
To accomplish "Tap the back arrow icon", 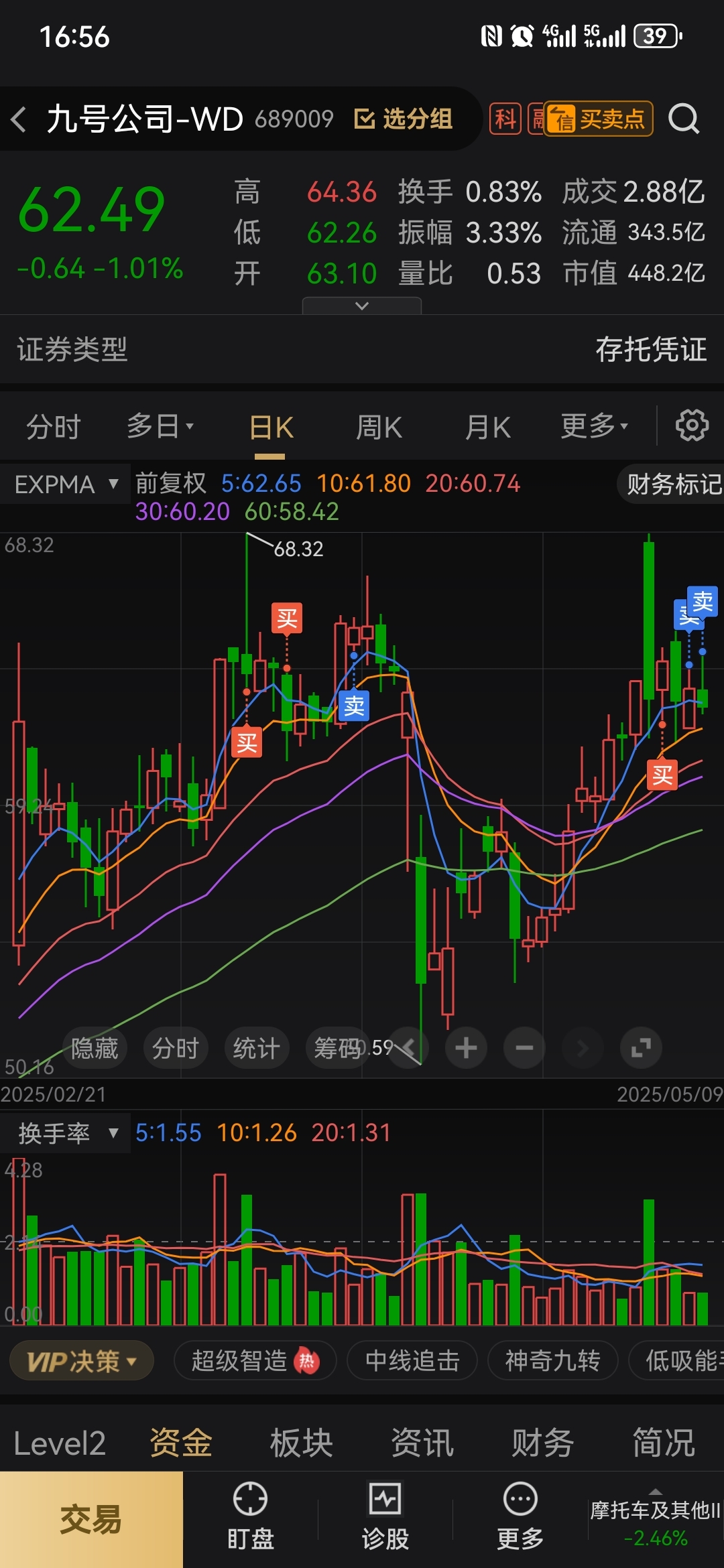I will click(19, 119).
